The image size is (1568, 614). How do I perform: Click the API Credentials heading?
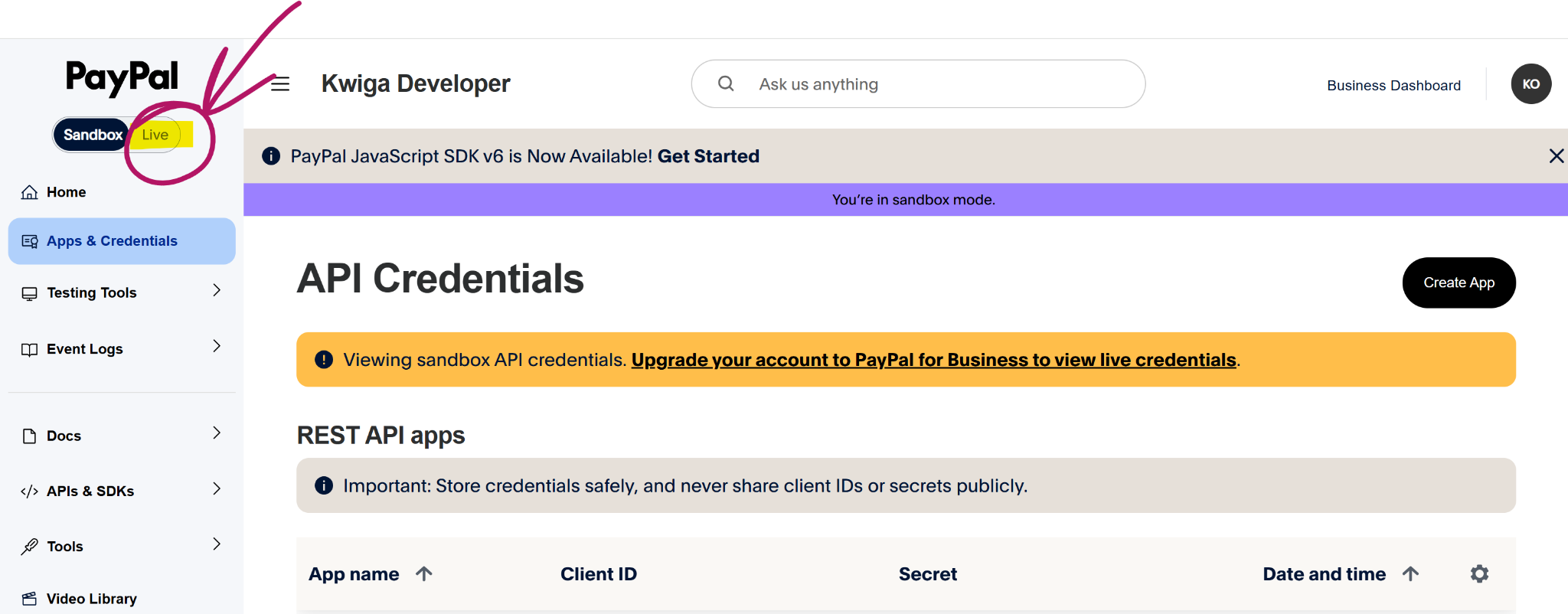pyautogui.click(x=440, y=279)
